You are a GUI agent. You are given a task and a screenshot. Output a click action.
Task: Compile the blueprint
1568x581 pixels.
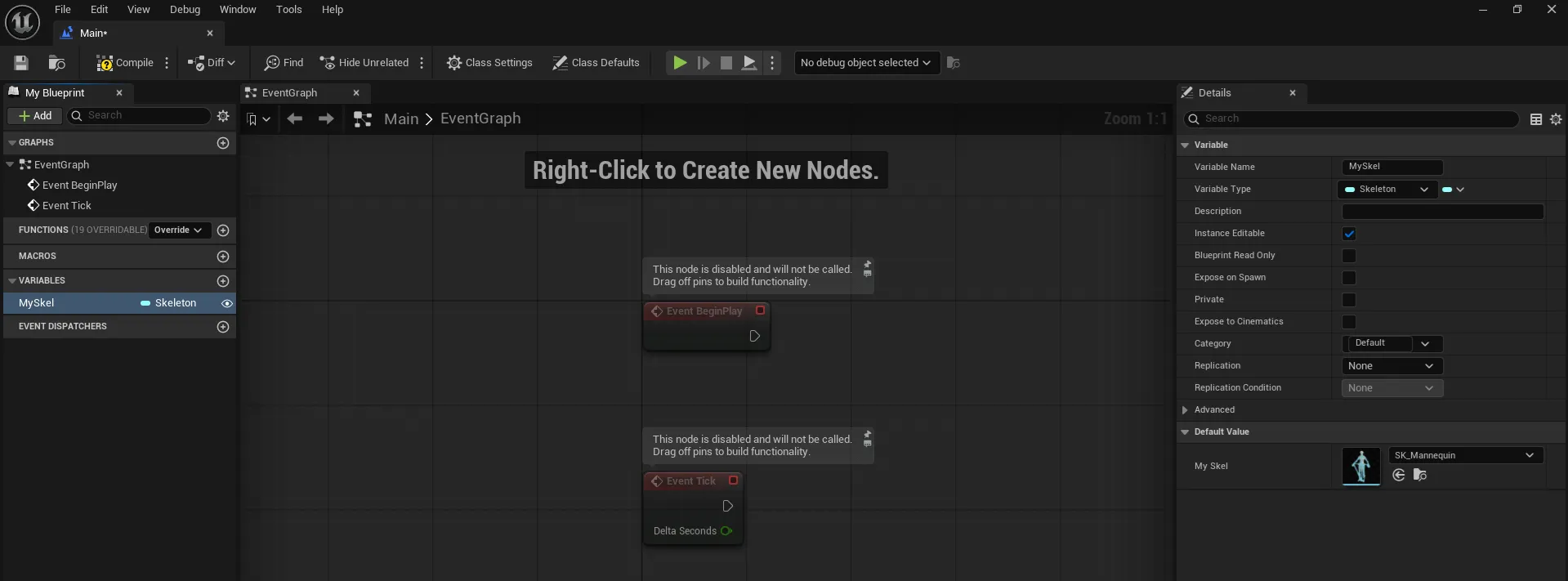pyautogui.click(x=124, y=63)
